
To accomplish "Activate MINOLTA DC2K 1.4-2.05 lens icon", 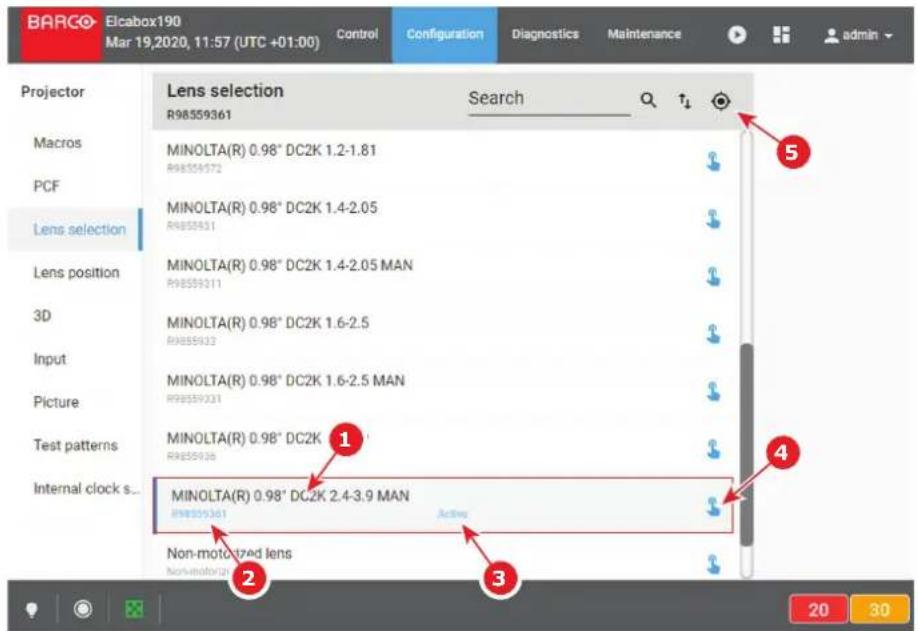I will tap(713, 219).
